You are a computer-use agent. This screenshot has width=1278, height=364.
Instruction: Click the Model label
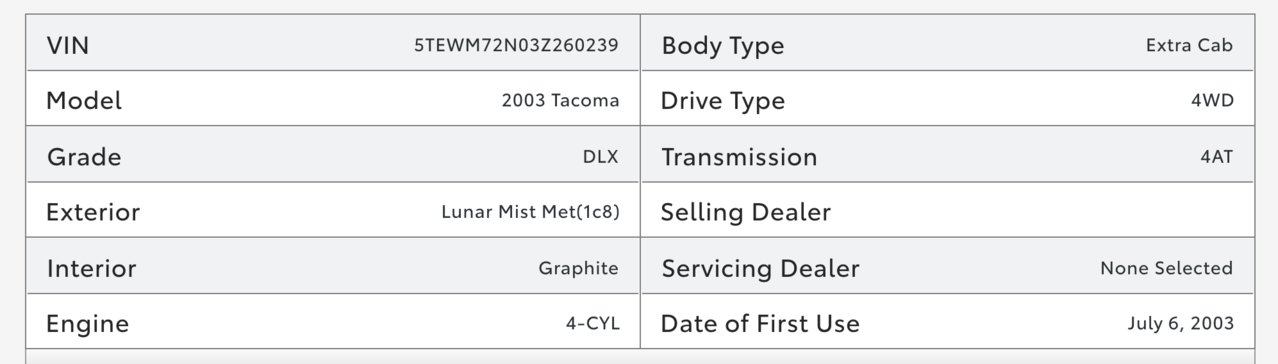point(84,101)
